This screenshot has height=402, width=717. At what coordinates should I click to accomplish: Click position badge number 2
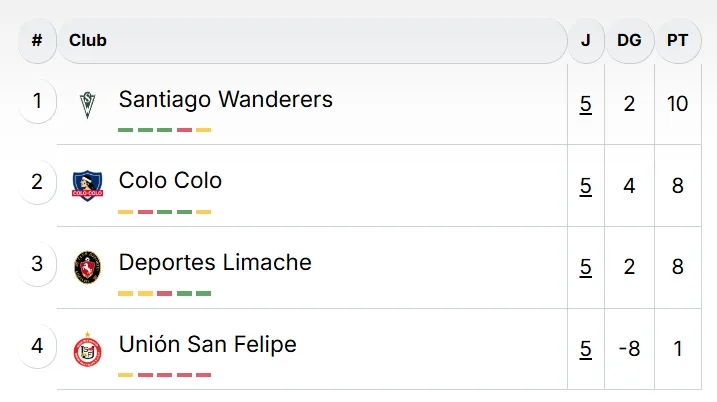point(37,182)
